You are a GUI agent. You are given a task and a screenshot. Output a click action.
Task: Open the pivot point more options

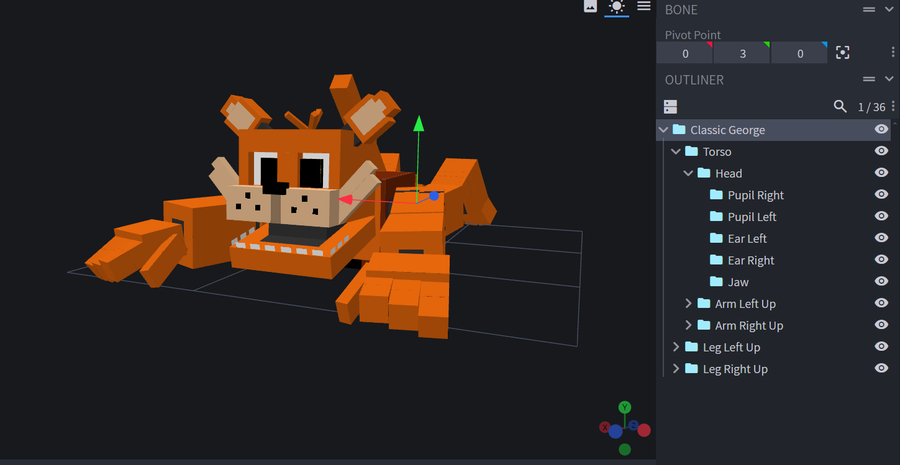click(893, 52)
